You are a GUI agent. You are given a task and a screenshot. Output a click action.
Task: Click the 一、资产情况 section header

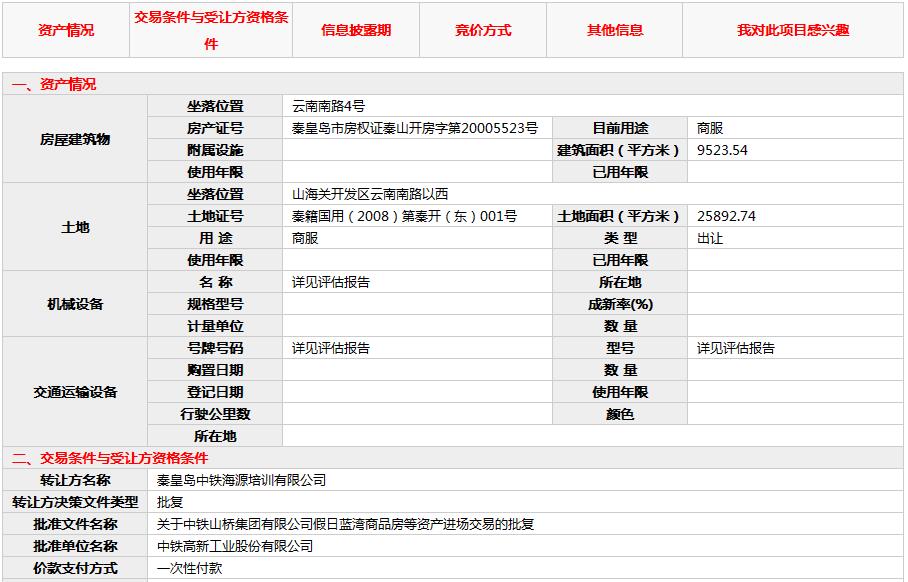[x=54, y=85]
